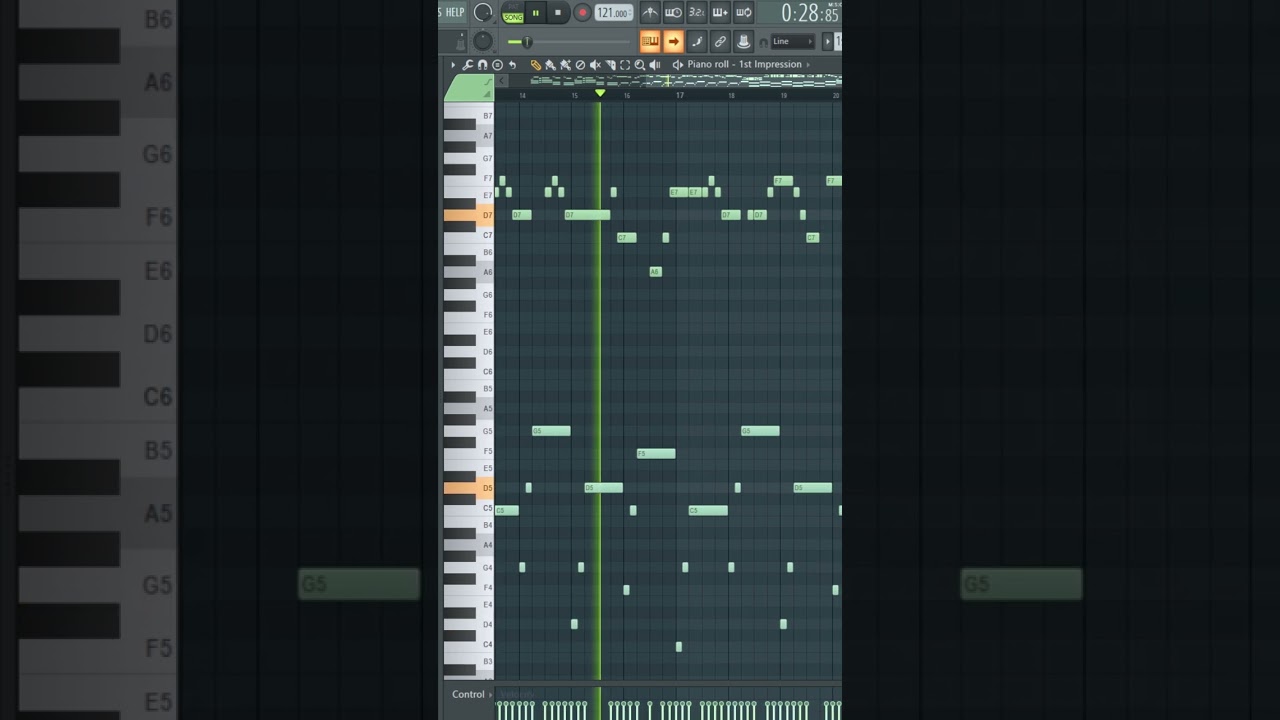Image resolution: width=1280 pixels, height=720 pixels.
Task: Open the Line snap dropdown
Action: click(793, 41)
